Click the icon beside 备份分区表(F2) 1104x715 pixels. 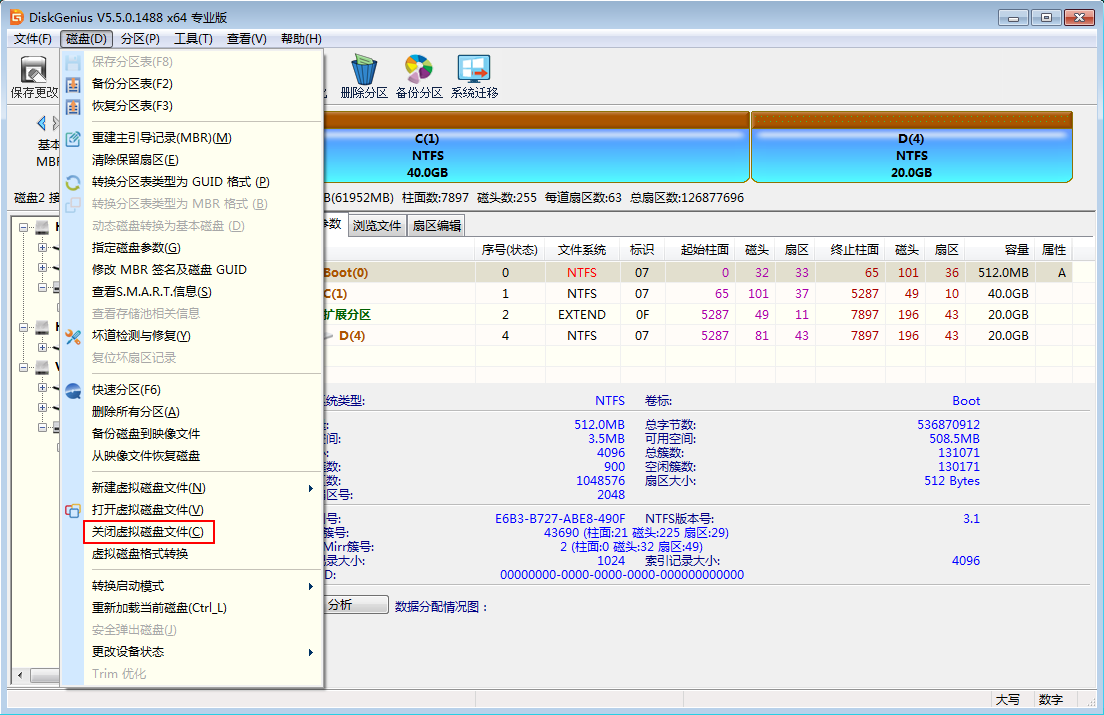click(x=73, y=84)
